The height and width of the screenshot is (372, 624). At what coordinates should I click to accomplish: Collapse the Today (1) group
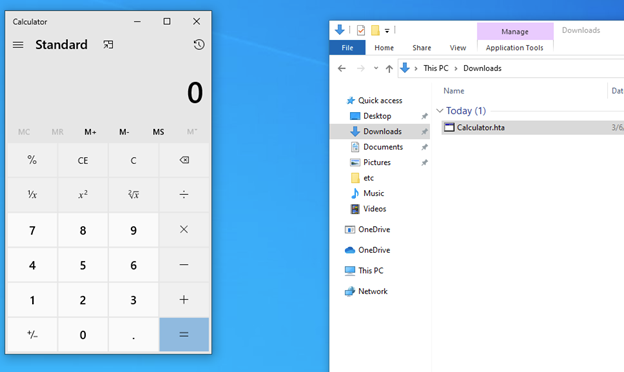point(440,111)
